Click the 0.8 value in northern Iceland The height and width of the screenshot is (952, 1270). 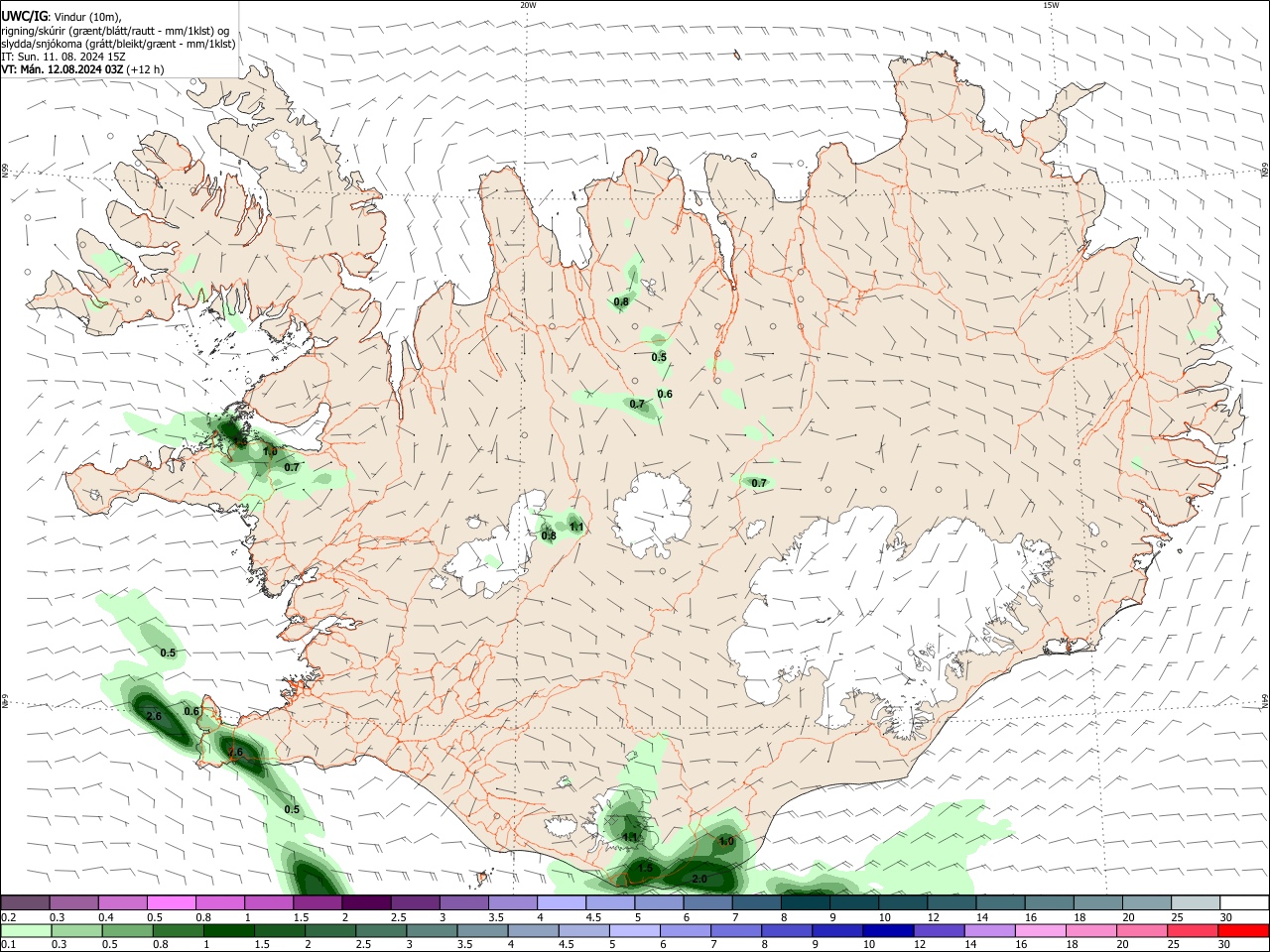click(622, 301)
